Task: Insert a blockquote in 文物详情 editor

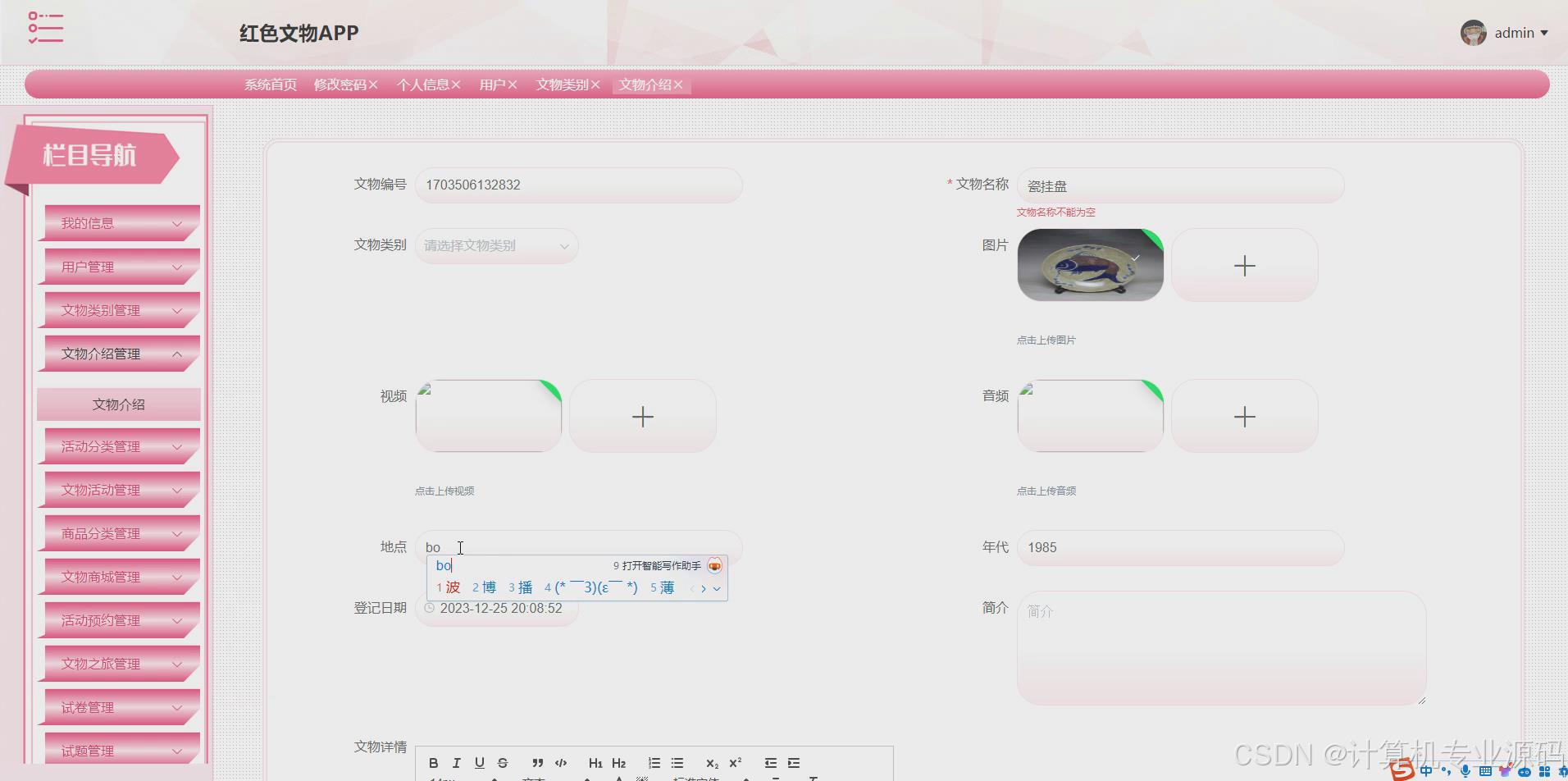Action: pos(538,763)
